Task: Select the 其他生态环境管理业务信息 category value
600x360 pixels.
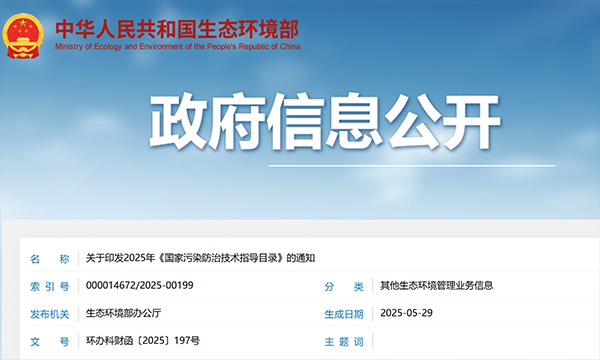Action: 437,285
